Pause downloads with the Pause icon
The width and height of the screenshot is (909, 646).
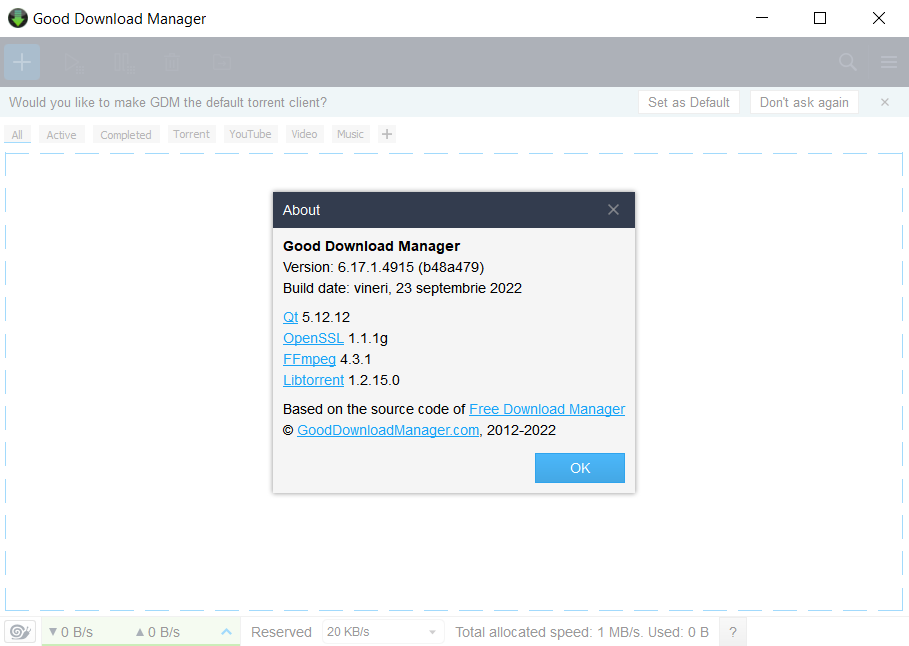pyautogui.click(x=122, y=61)
